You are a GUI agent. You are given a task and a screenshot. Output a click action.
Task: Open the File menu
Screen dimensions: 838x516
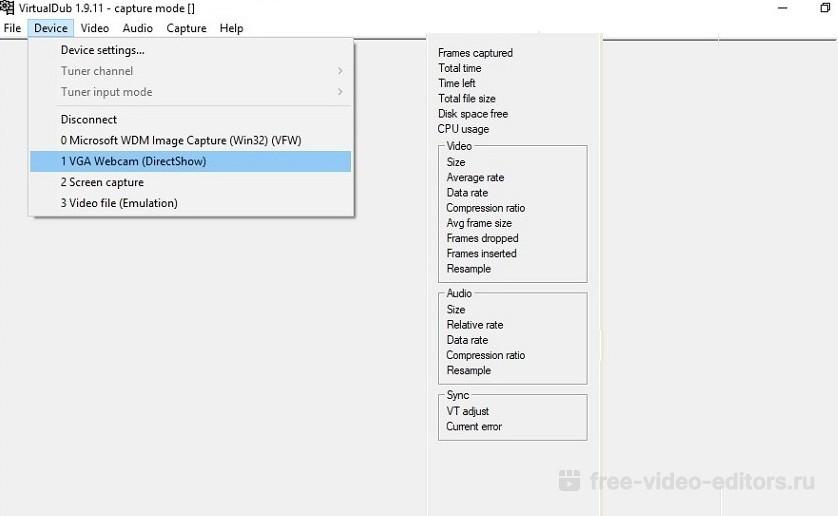point(12,28)
